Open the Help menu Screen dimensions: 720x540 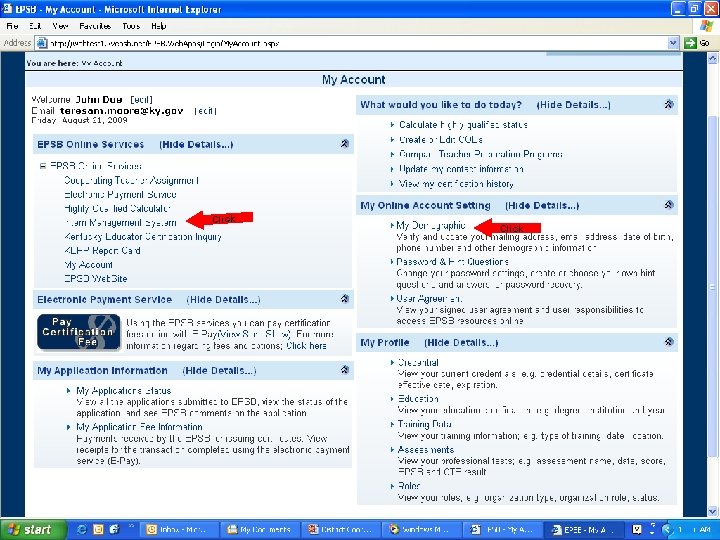[x=158, y=26]
